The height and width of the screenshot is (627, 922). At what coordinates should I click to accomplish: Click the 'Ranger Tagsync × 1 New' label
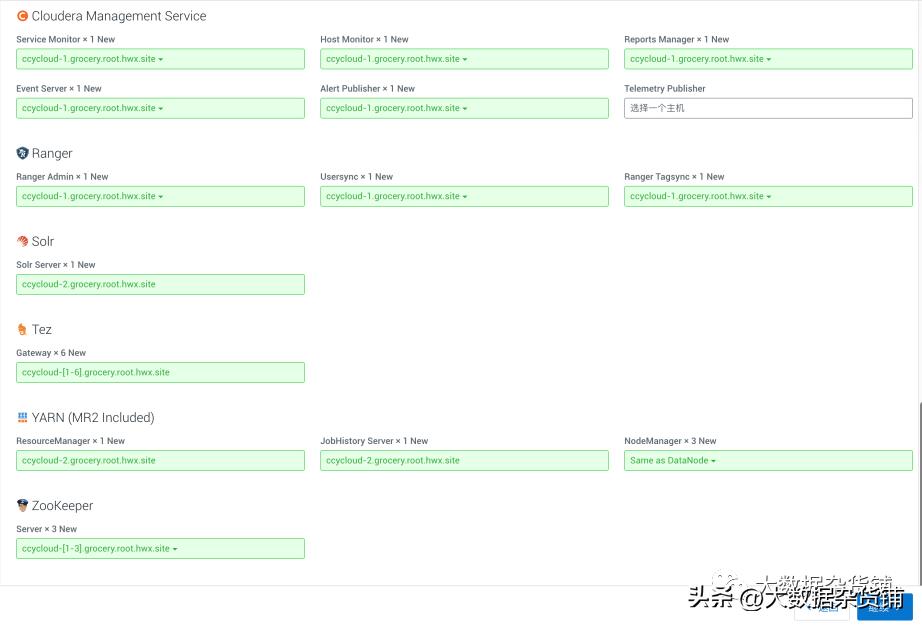674,177
